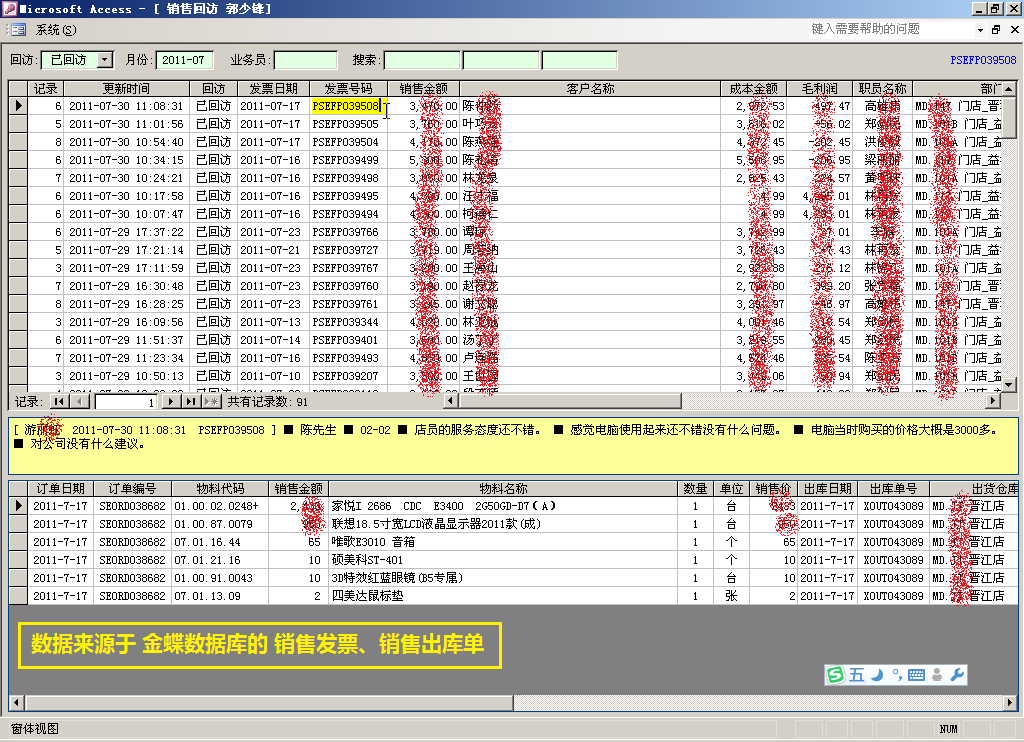Screen dimensions: 1024x742
Task: Click the 月份 field showing 2011-07
Action: tap(185, 60)
